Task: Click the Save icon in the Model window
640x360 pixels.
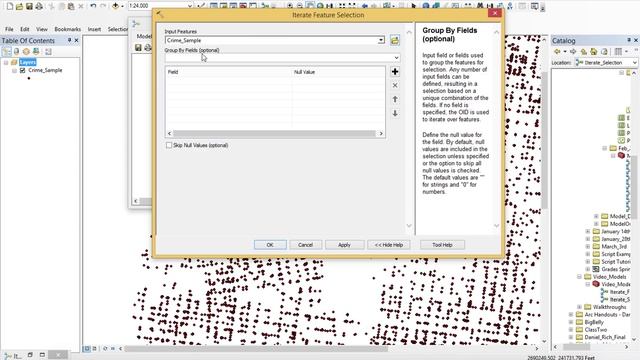Action: 138,48
